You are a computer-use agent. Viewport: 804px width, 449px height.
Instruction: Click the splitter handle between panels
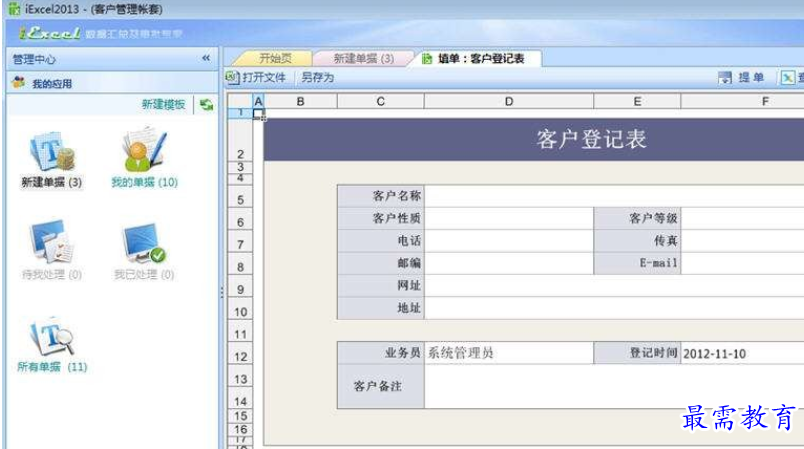tap(222, 292)
